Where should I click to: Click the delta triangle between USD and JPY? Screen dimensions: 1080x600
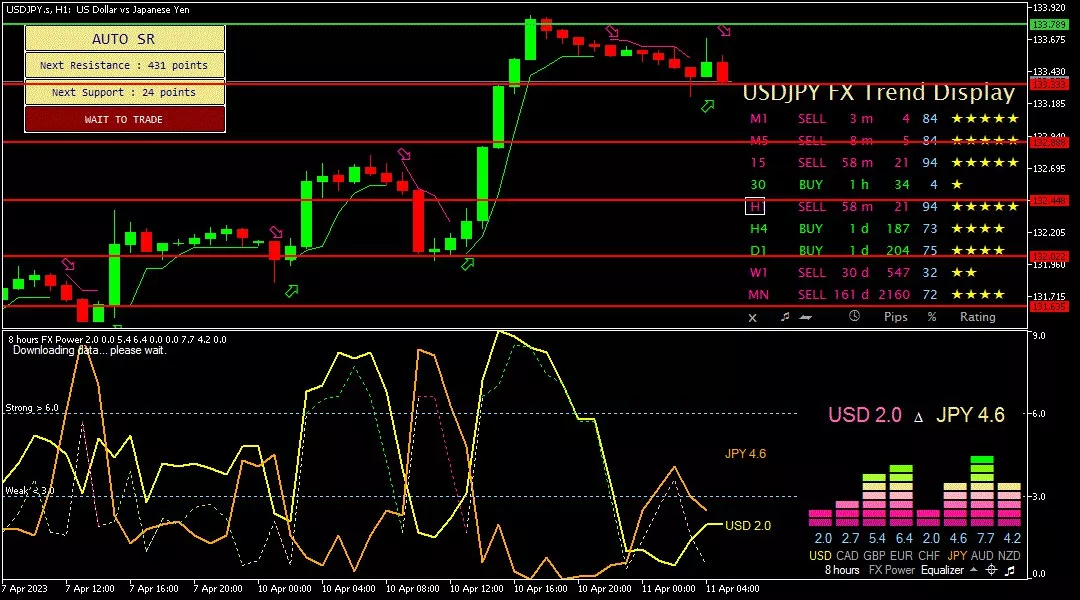coord(918,417)
